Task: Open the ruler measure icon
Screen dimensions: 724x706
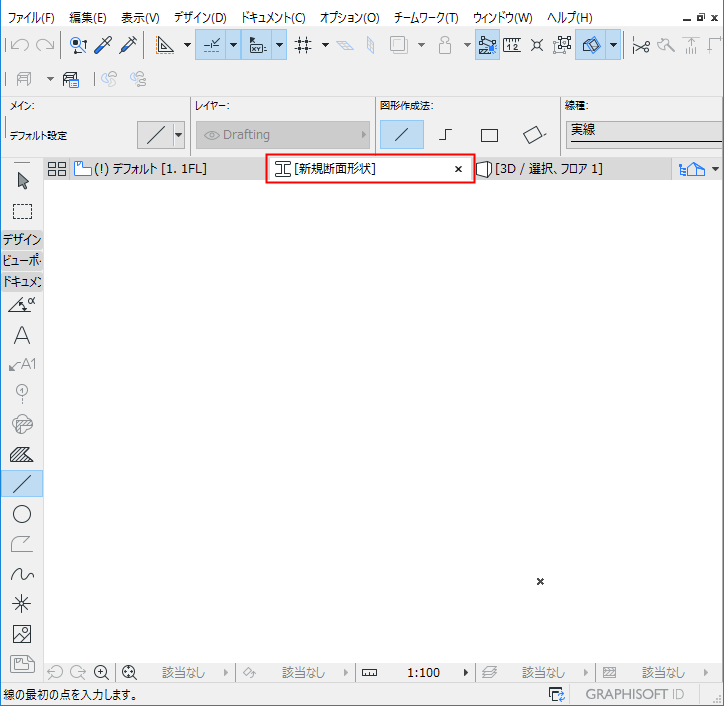Action: coord(512,45)
